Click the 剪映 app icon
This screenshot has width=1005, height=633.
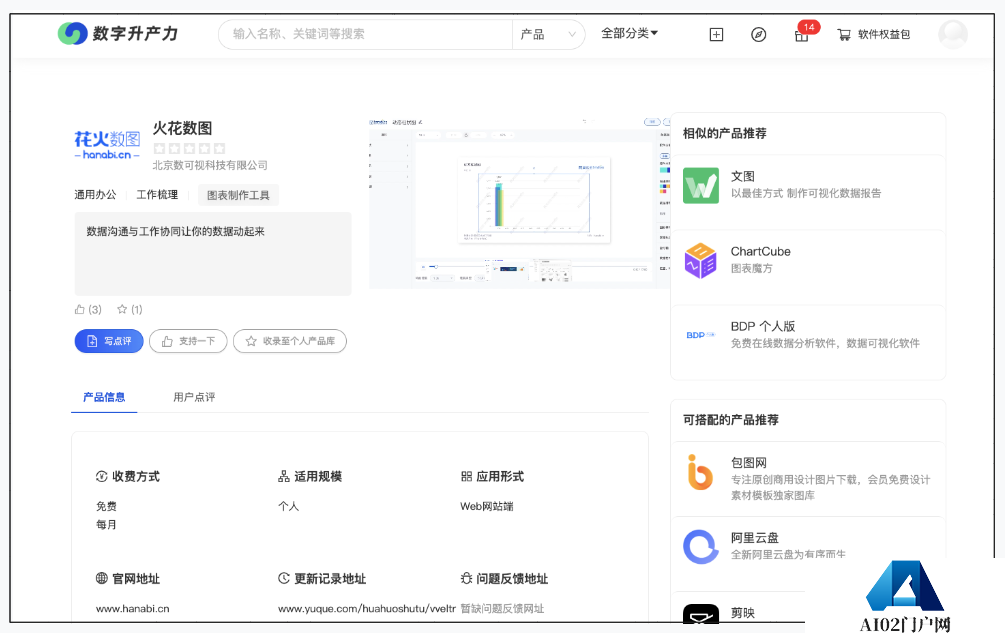click(701, 614)
